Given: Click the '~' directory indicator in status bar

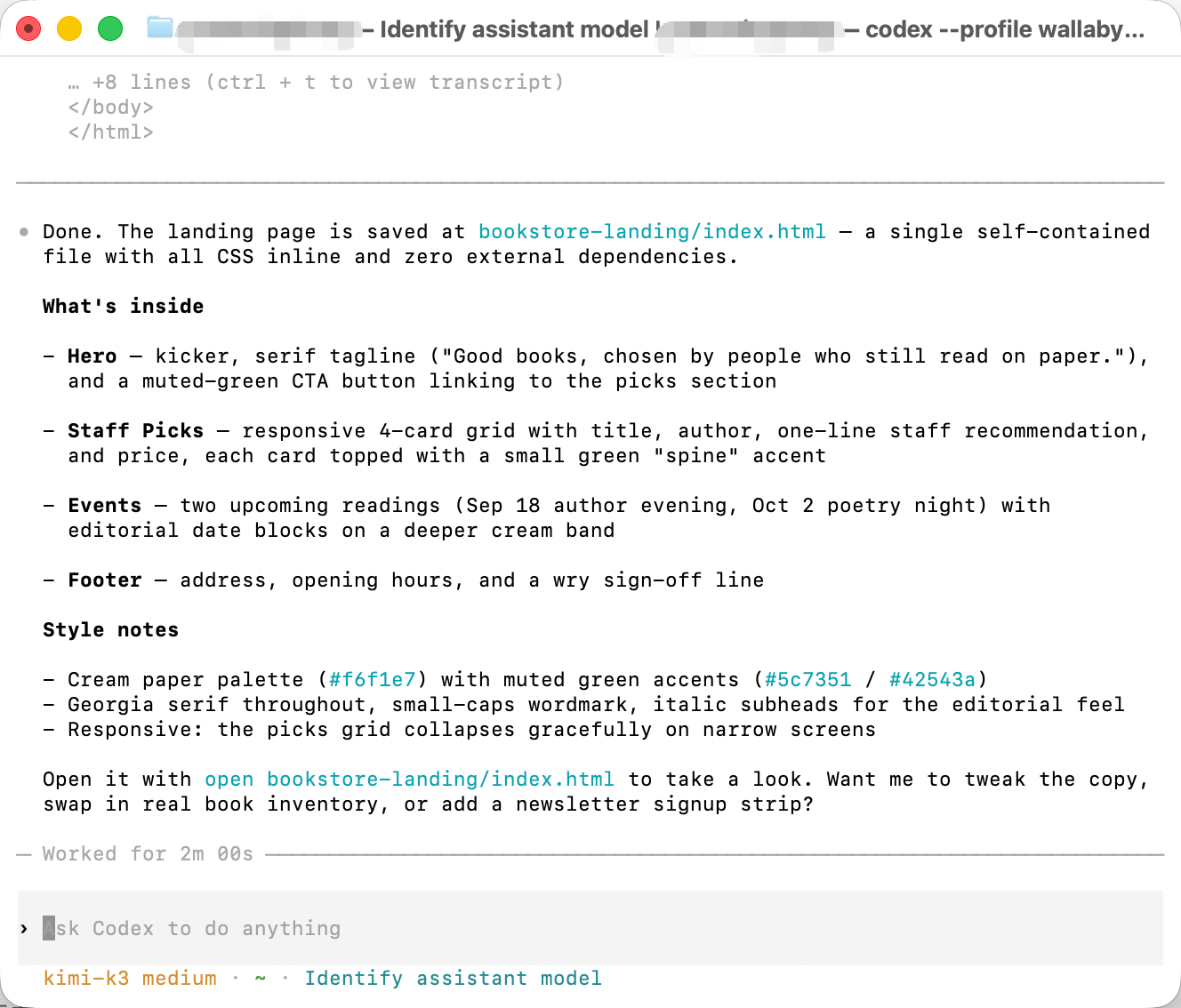Looking at the screenshot, I should (260, 979).
